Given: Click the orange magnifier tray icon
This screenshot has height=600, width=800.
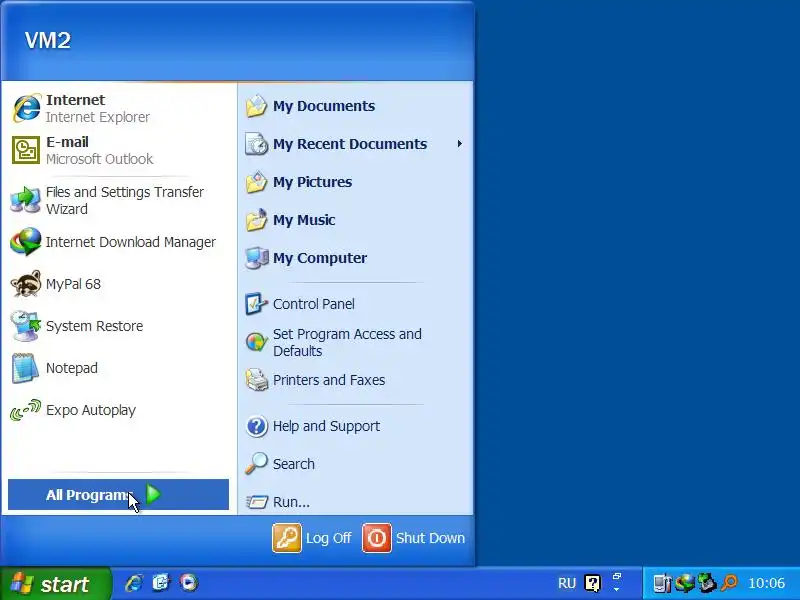Looking at the screenshot, I should (x=730, y=583).
